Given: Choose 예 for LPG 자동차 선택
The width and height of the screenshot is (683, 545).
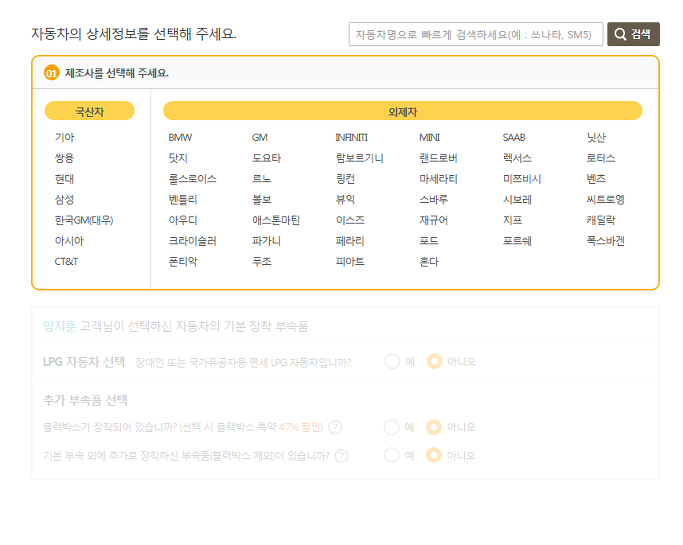Looking at the screenshot, I should (392, 362).
